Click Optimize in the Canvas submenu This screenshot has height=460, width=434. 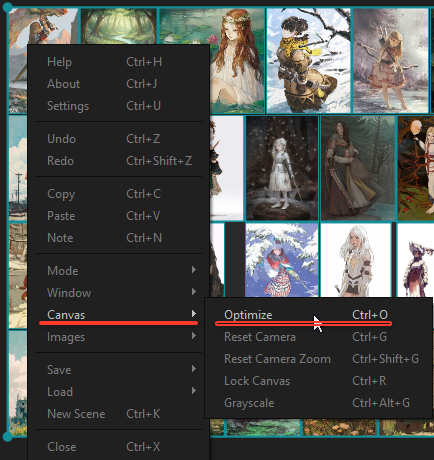pos(318,315)
